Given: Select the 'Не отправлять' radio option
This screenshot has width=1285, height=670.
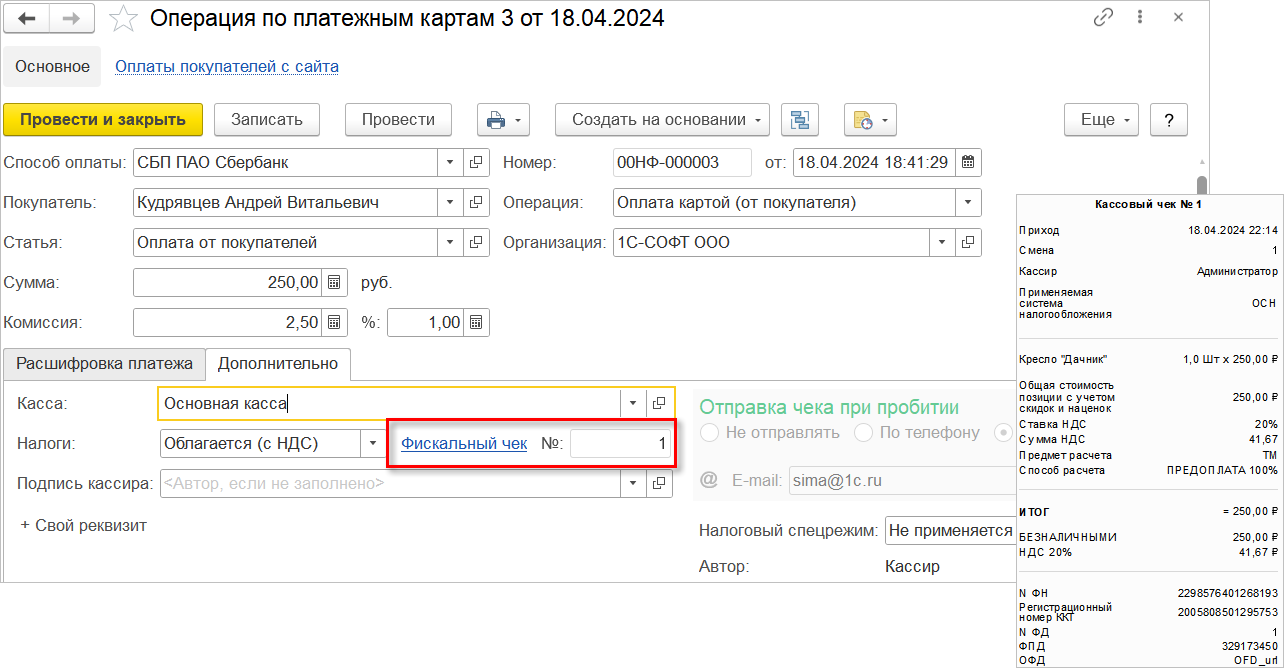Looking at the screenshot, I should [x=711, y=433].
